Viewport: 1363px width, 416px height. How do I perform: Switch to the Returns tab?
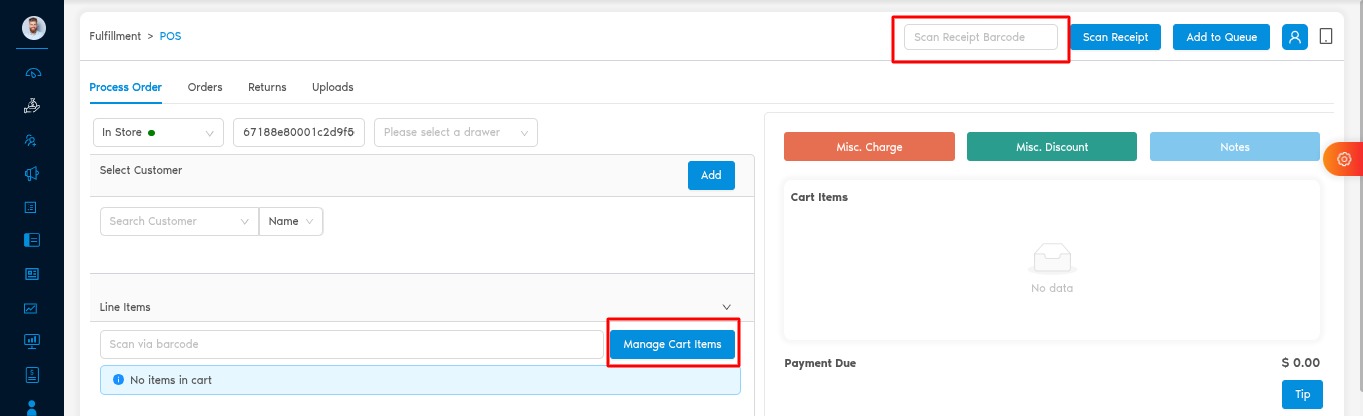click(267, 87)
